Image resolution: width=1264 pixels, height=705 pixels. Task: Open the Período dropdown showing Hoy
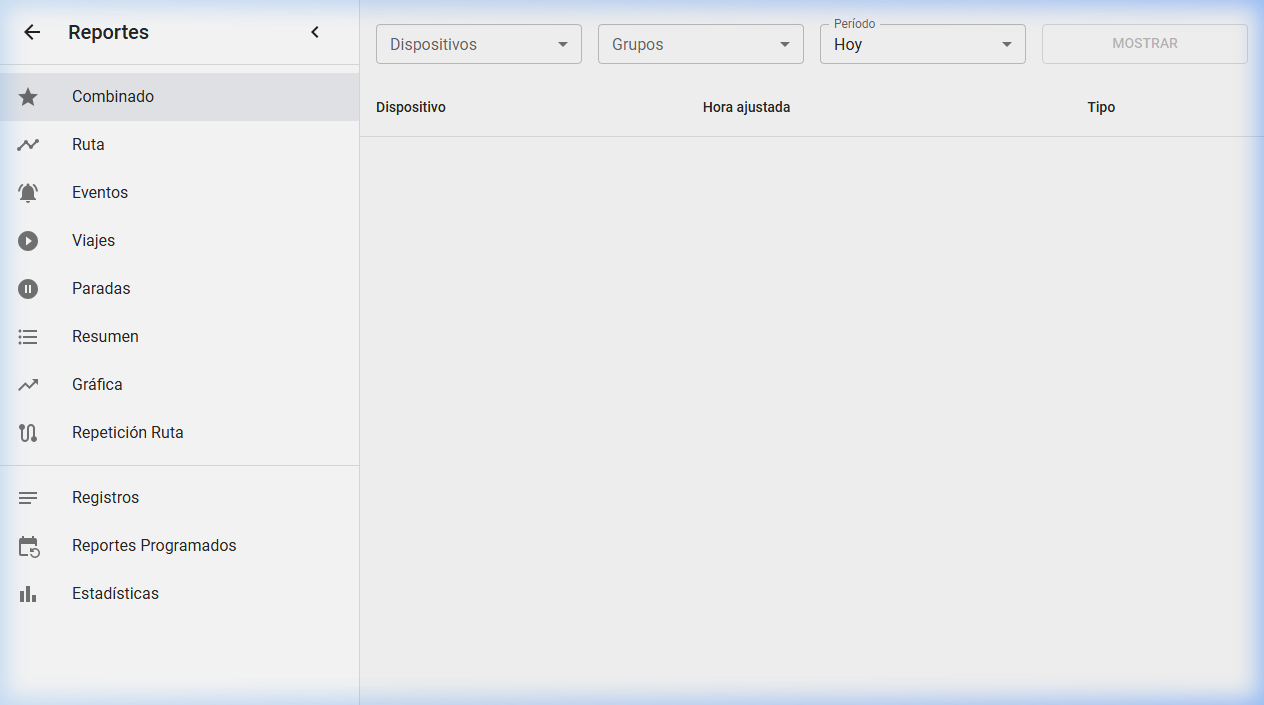pyautogui.click(x=923, y=44)
